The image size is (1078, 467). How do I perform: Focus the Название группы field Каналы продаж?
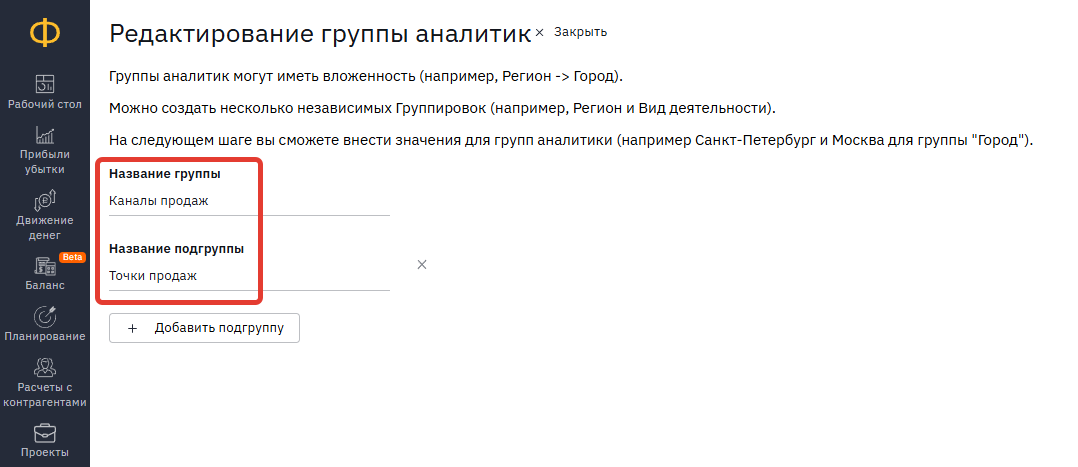[249, 202]
